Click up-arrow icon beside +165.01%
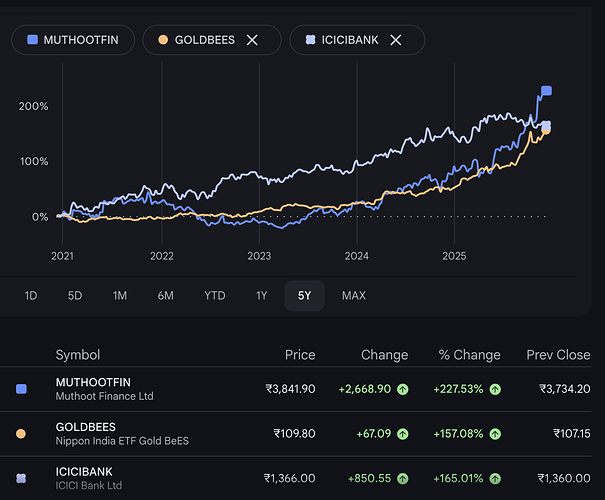 coord(495,479)
